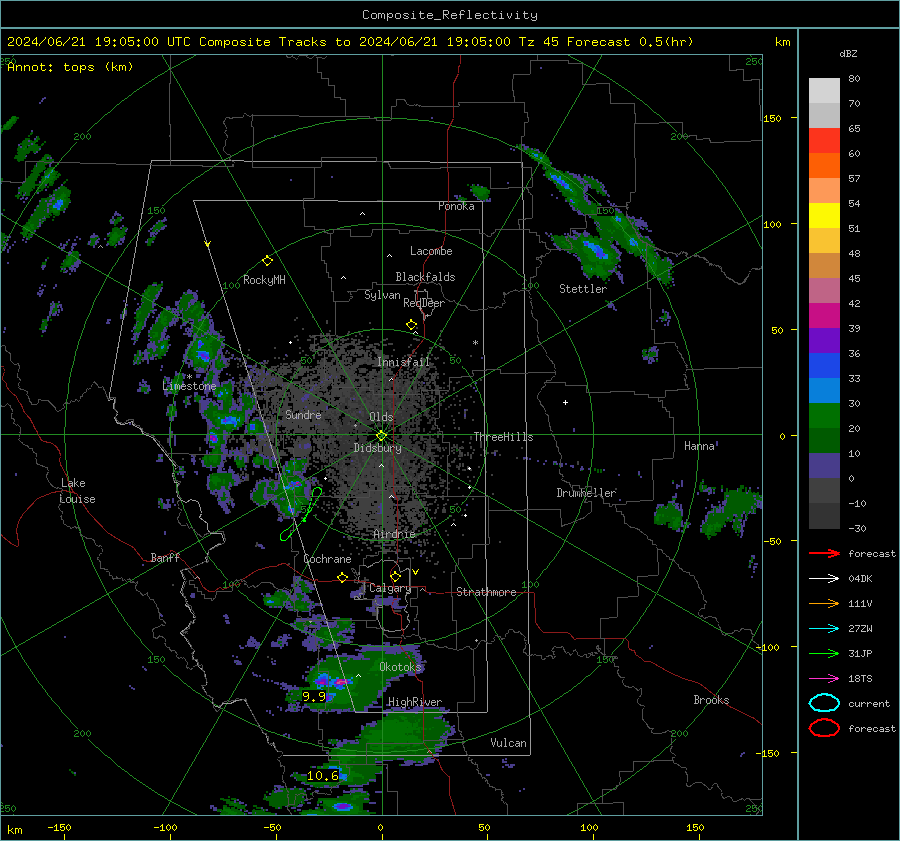Click the Vulcan city label

point(508,743)
